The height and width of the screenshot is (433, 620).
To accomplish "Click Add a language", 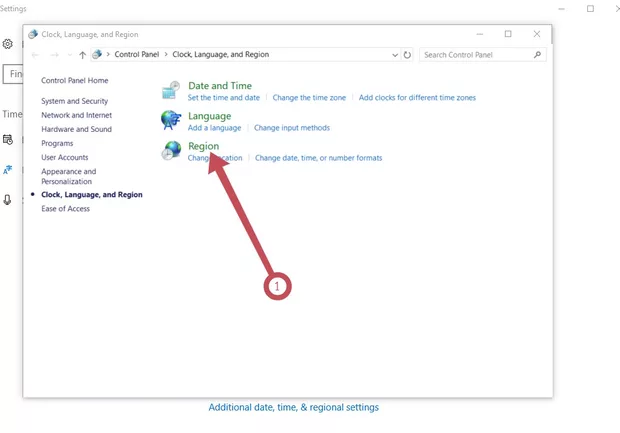I will (214, 128).
